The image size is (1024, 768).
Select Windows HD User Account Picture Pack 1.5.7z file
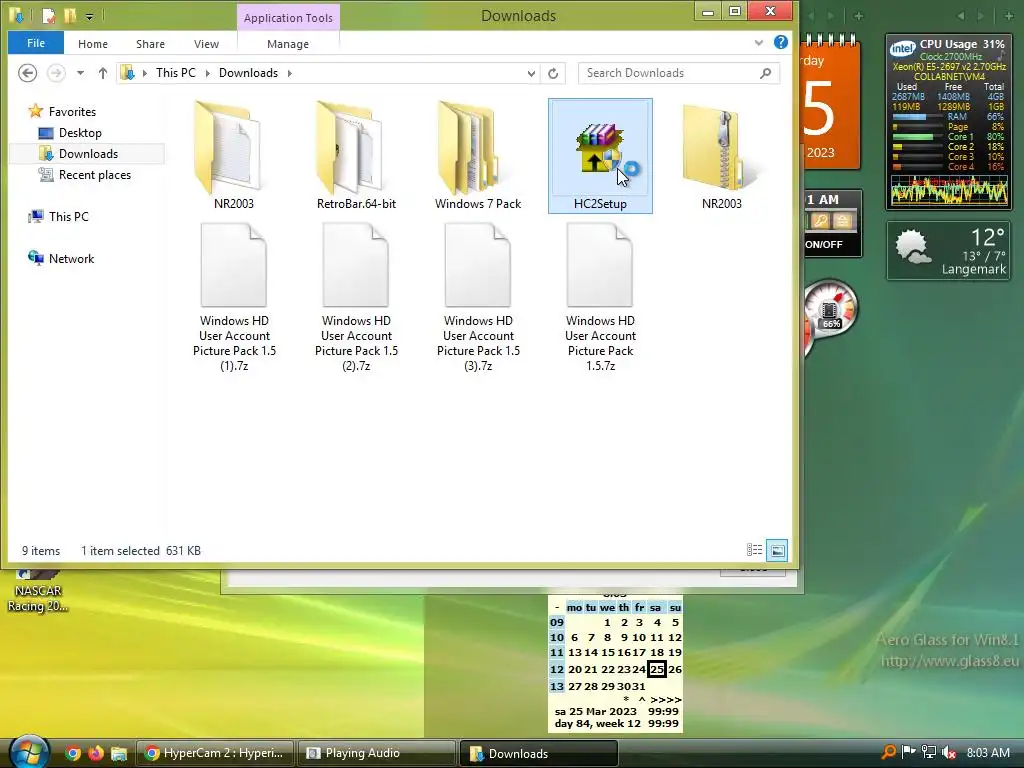click(600, 297)
